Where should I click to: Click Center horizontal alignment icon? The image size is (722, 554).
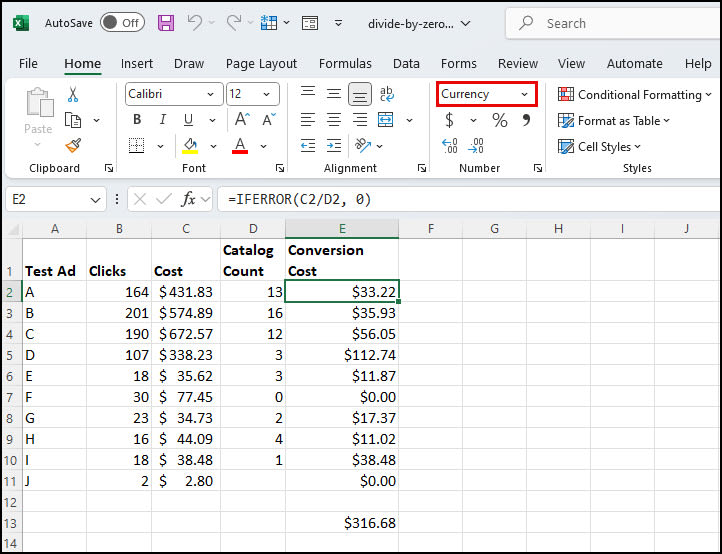click(334, 120)
